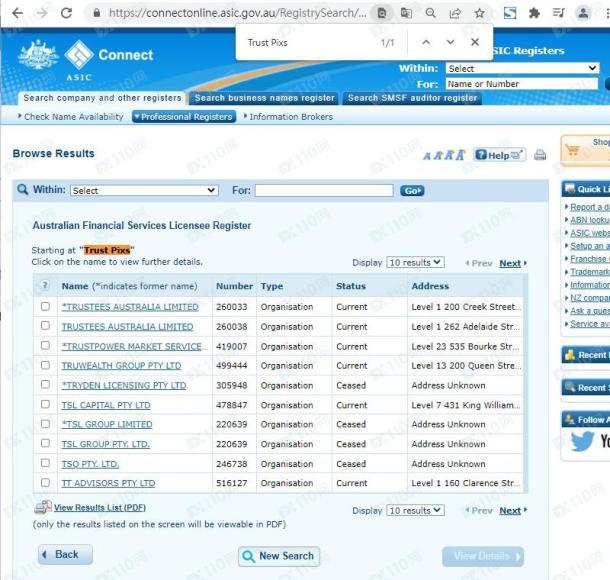Select the smallest text size A icon
610x580 pixels.
coord(427,156)
